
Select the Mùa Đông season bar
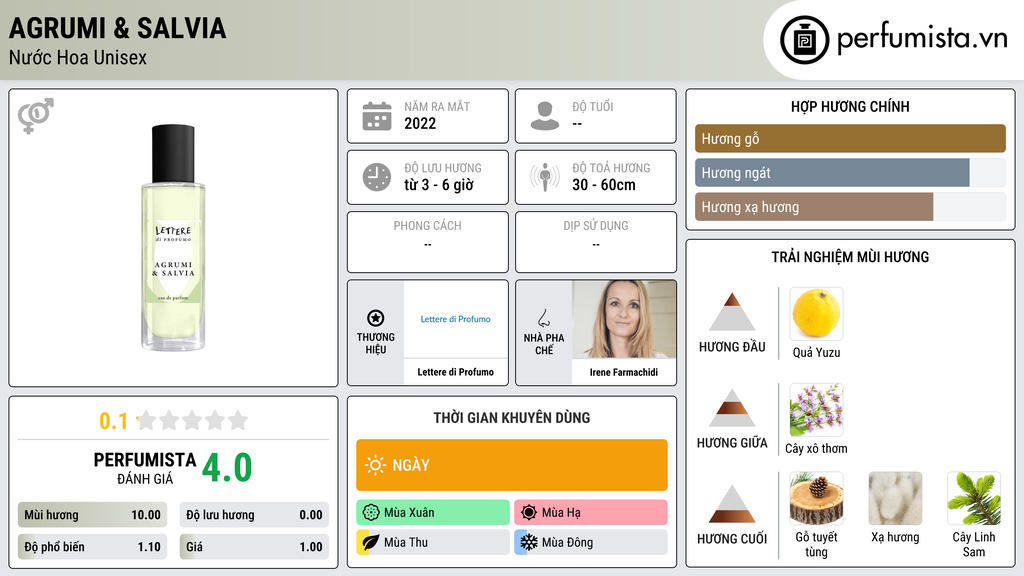[x=591, y=542]
